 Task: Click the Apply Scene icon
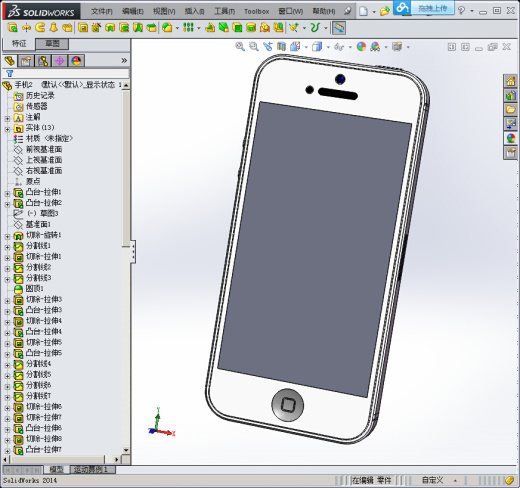375,47
